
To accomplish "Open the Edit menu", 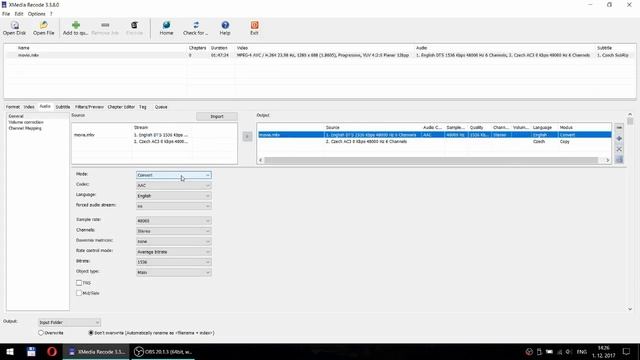I will coord(19,13).
